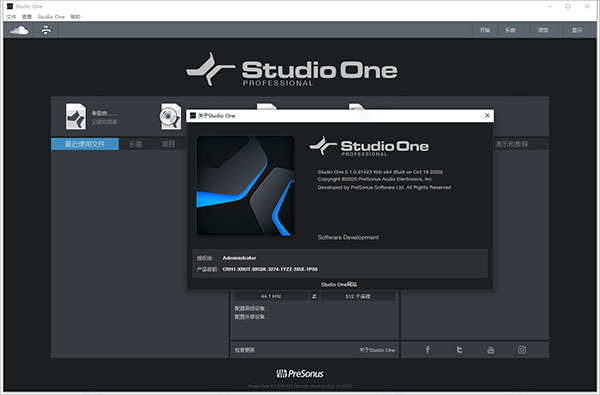Viewport: 600px width, 395px height.
Task: Click the Administrator licensee name
Action: [239, 258]
